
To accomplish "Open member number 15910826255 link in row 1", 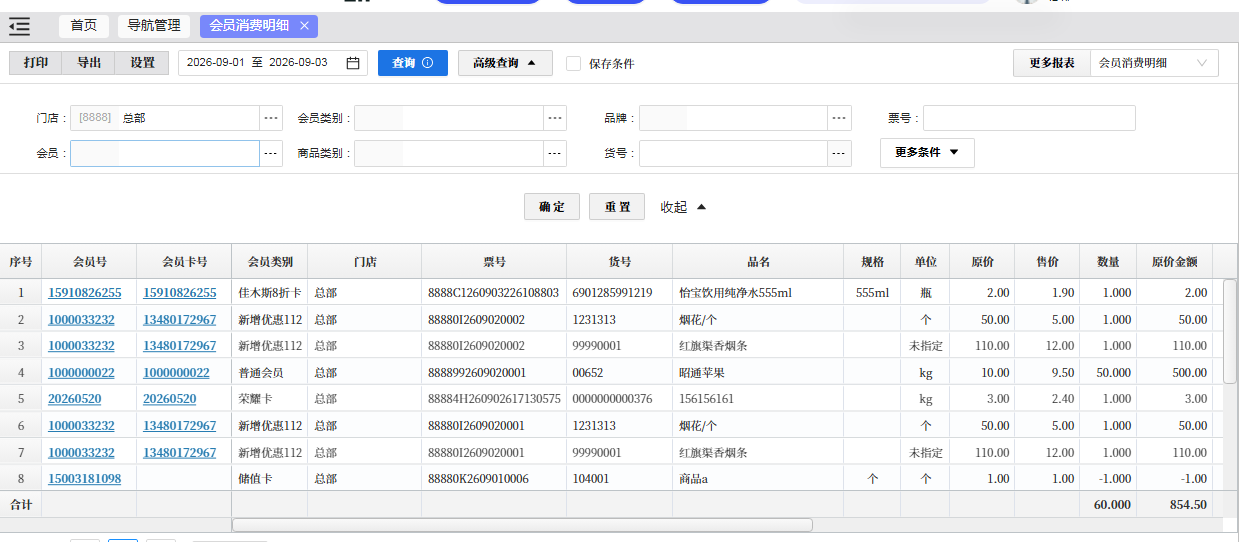I will point(85,293).
